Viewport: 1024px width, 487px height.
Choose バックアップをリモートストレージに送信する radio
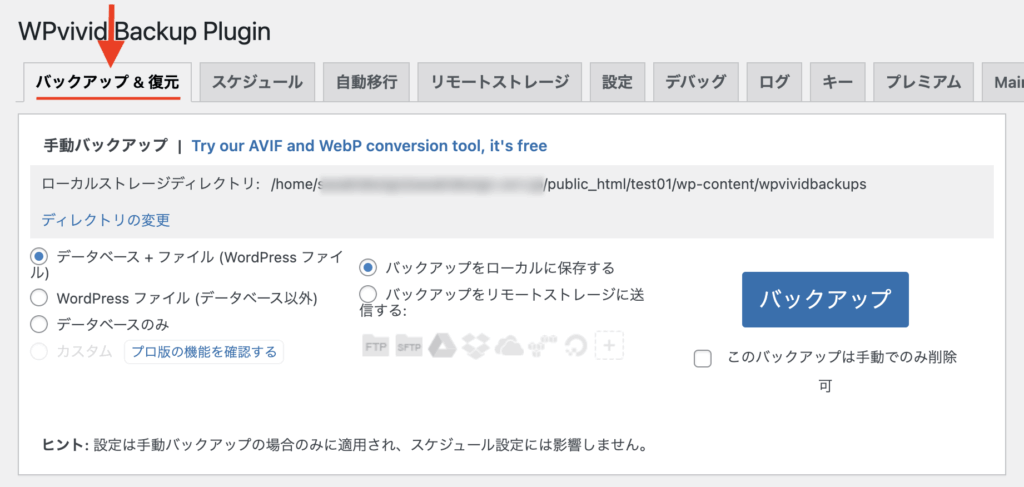click(x=368, y=293)
